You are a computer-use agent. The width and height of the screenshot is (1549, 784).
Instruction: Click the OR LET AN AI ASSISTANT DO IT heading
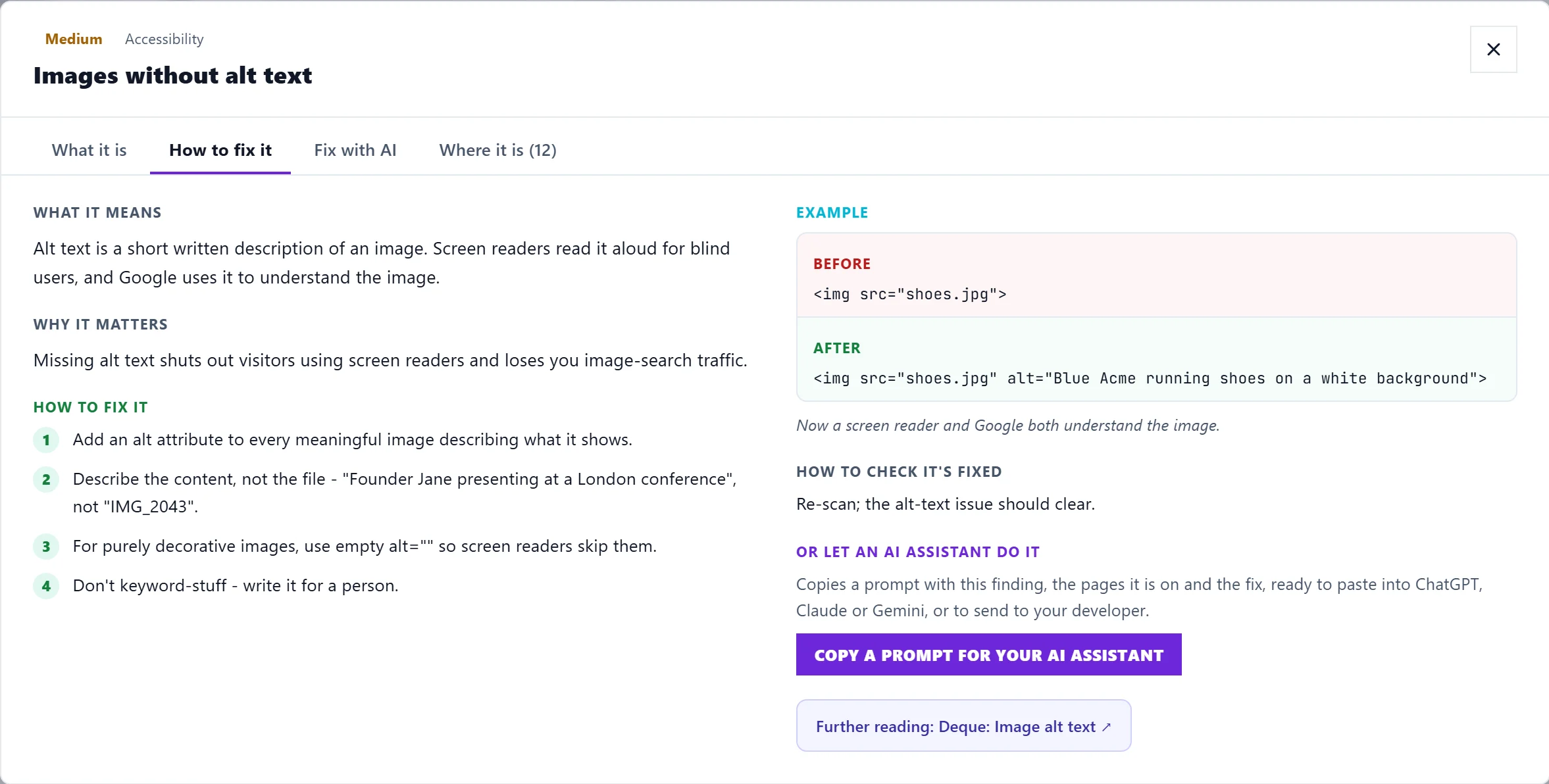tap(918, 552)
